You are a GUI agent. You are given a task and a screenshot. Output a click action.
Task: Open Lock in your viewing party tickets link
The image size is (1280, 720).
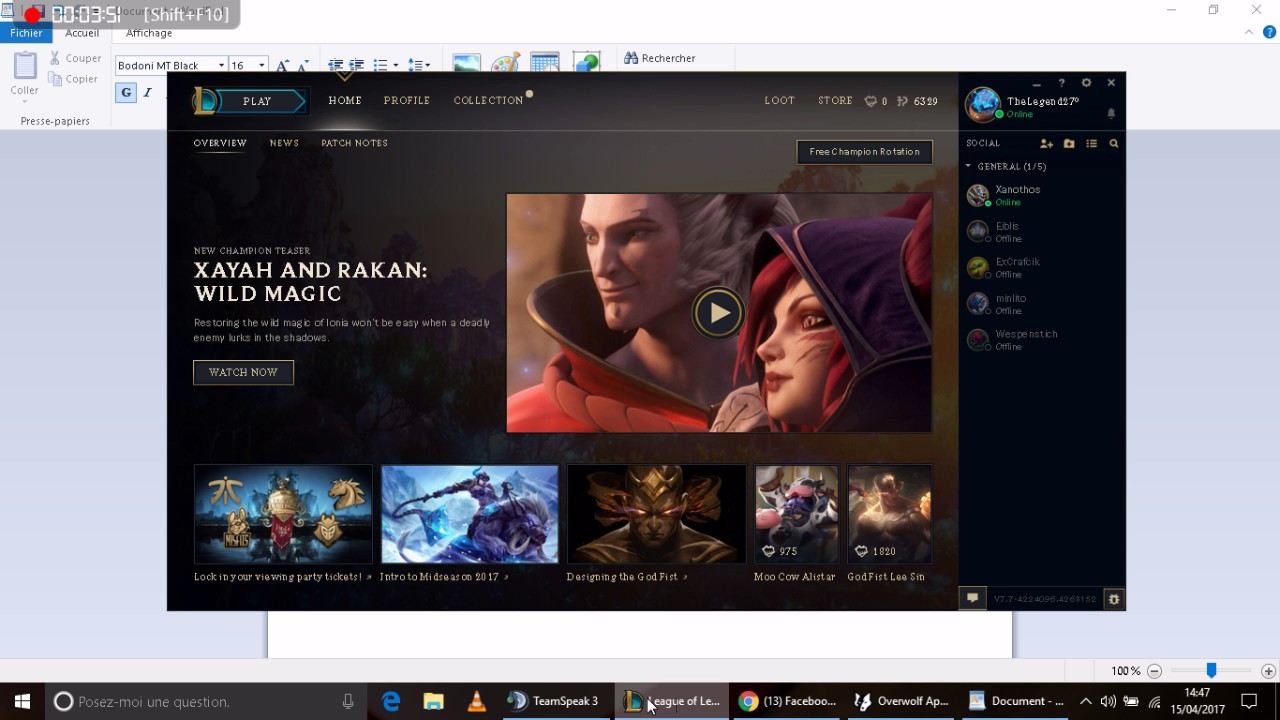pyautogui.click(x=283, y=577)
